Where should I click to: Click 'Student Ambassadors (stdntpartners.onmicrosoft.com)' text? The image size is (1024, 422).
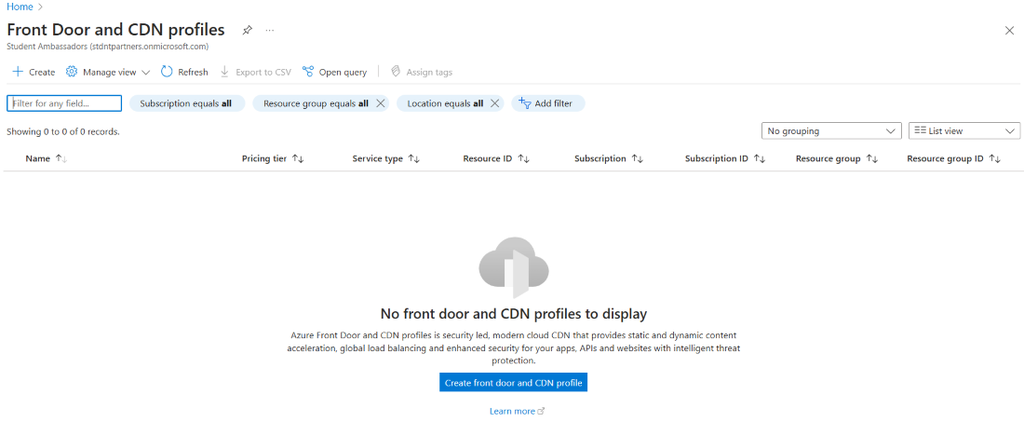(107, 46)
